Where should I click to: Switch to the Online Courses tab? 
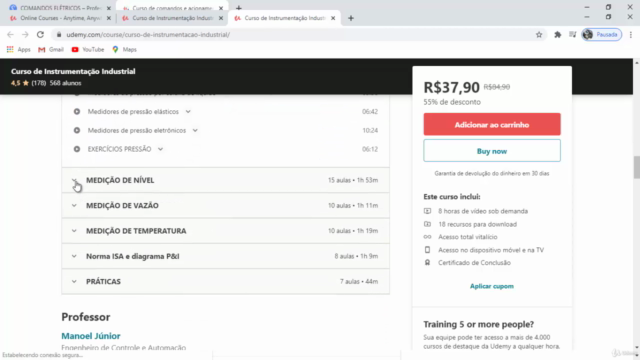tap(60, 18)
